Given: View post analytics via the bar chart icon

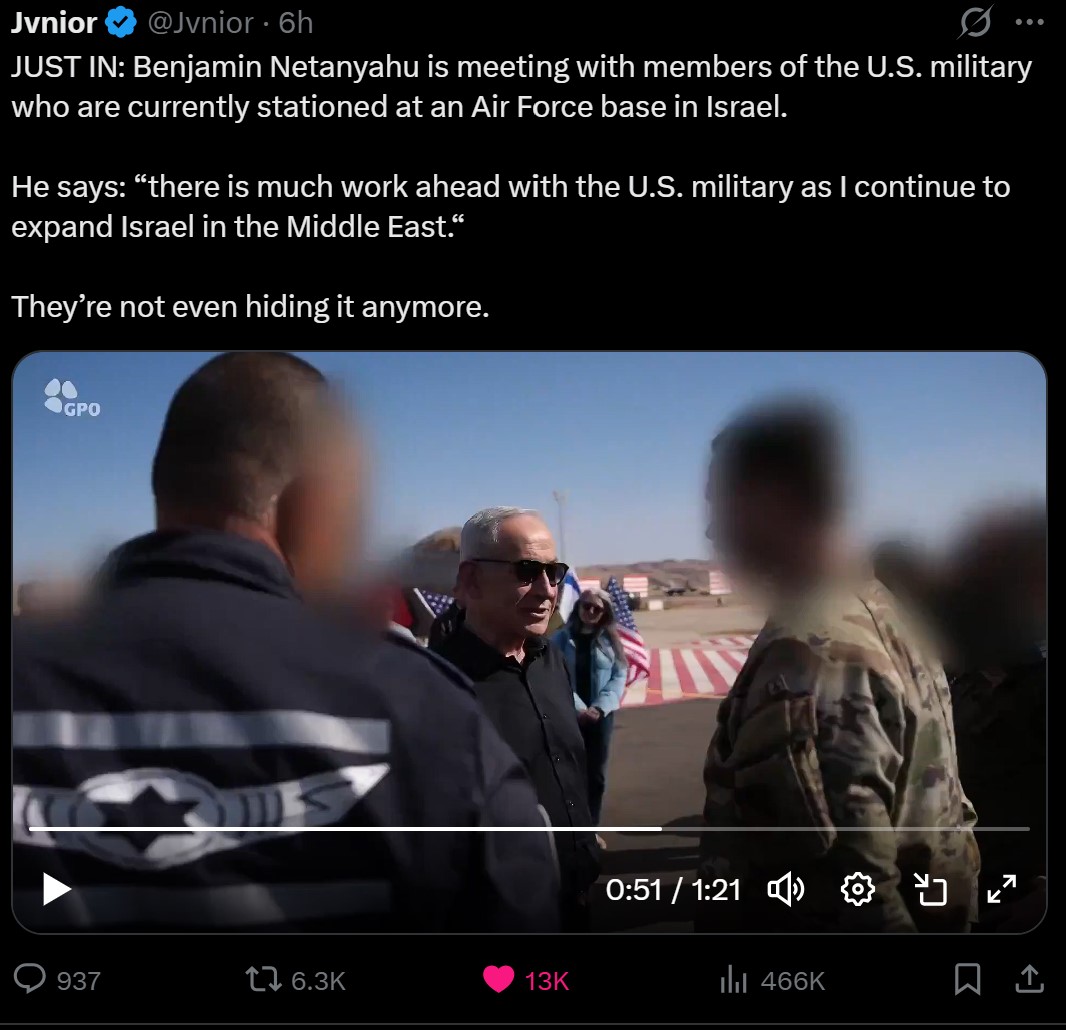Looking at the screenshot, I should coord(734,980).
